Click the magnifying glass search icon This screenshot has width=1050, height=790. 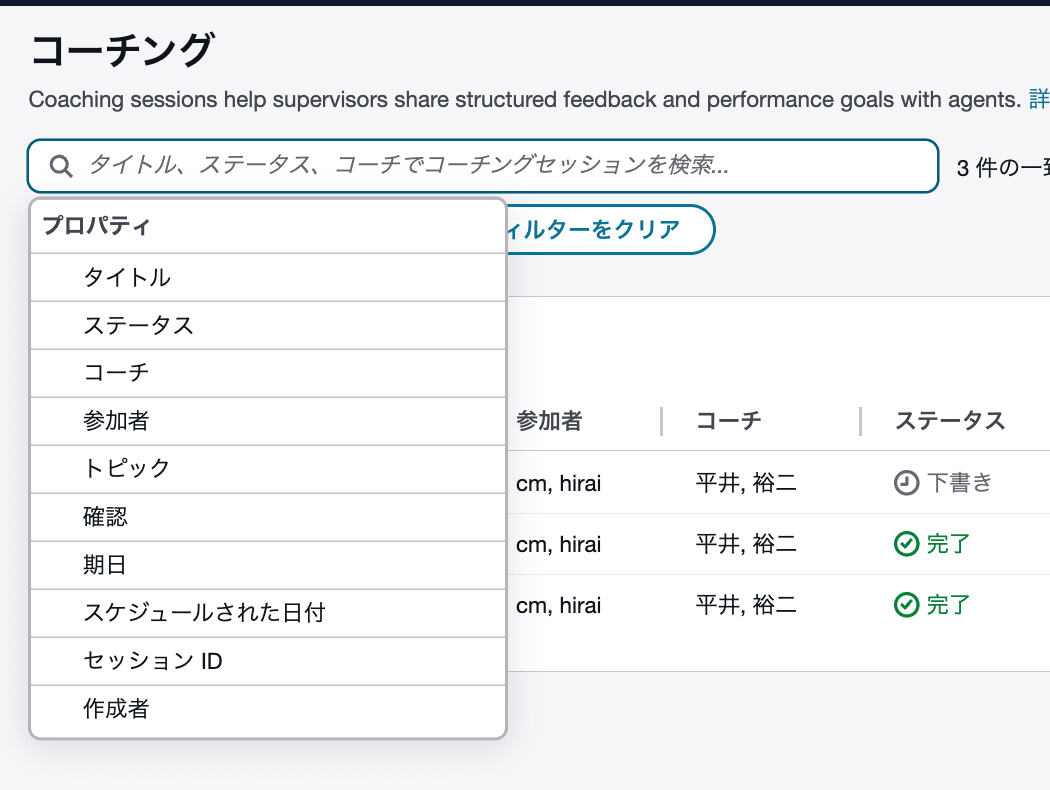tap(60, 165)
